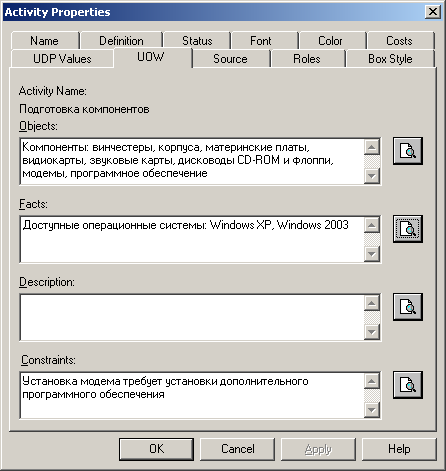Click the empty Description text box
Viewport: 446px width, 471px height.
point(192,317)
